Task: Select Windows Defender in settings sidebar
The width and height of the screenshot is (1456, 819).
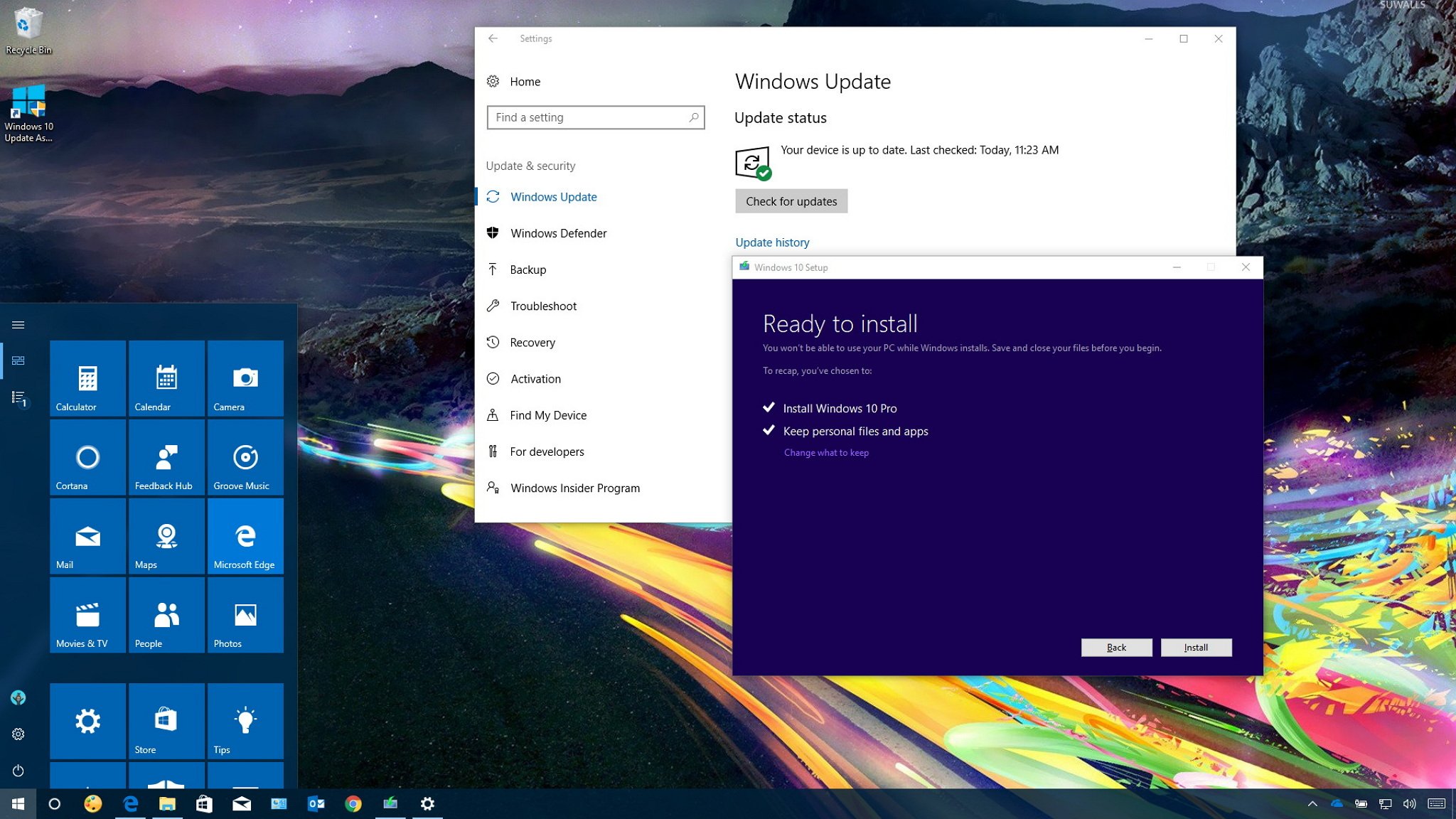Action: click(557, 232)
